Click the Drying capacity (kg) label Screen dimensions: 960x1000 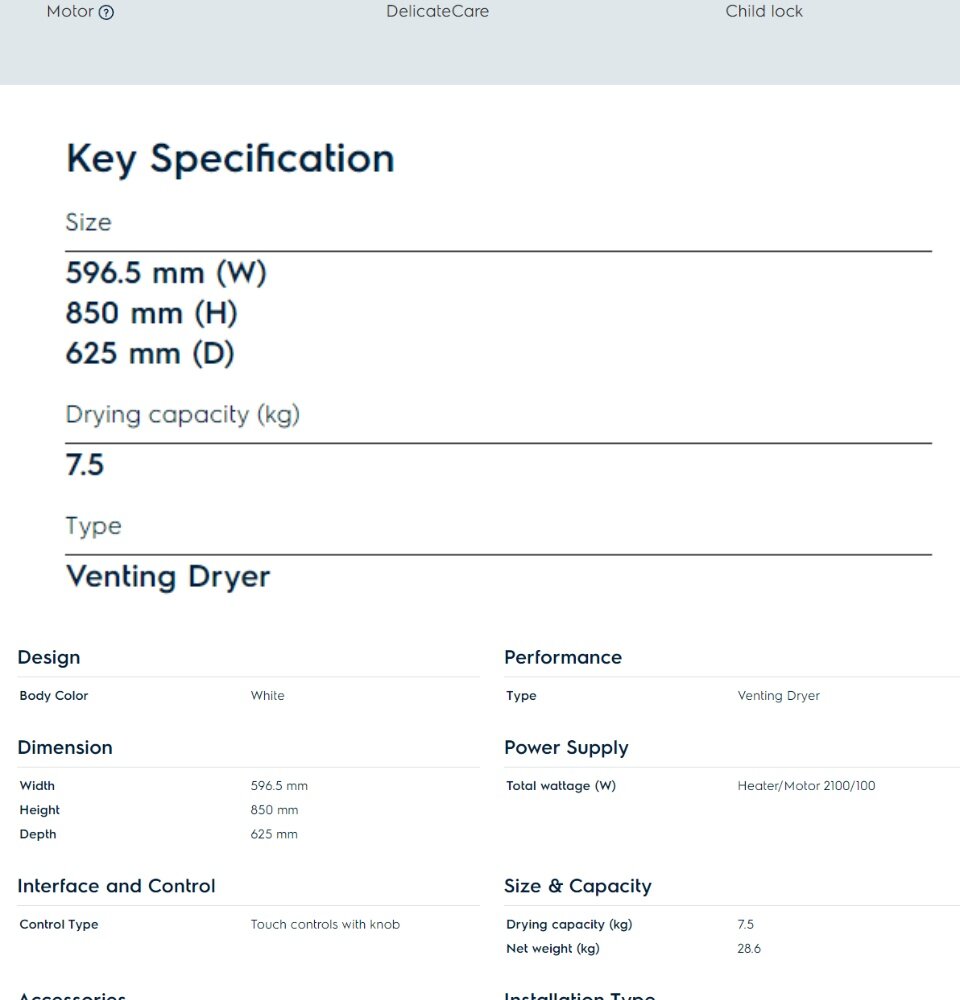point(182,415)
